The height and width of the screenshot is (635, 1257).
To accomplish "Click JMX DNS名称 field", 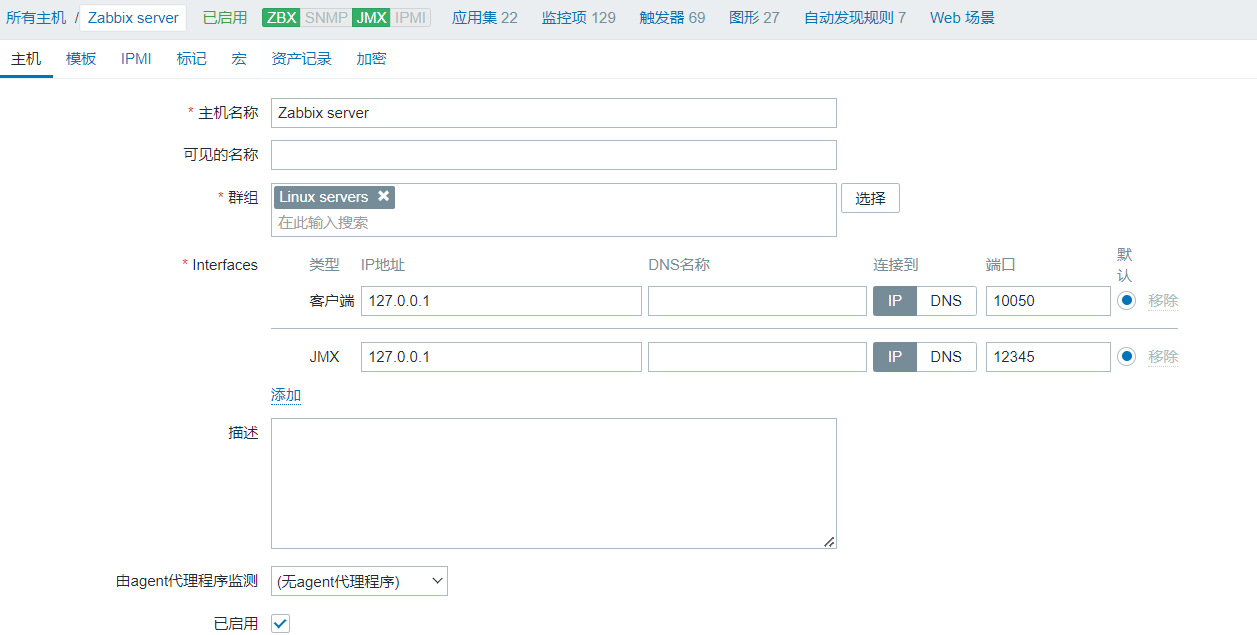I will (757, 357).
